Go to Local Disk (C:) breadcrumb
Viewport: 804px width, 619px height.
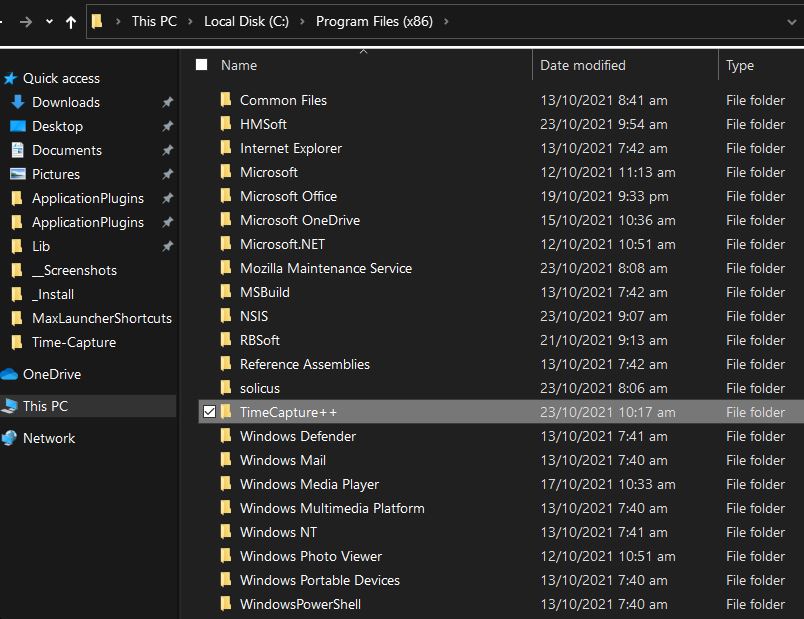coord(246,21)
